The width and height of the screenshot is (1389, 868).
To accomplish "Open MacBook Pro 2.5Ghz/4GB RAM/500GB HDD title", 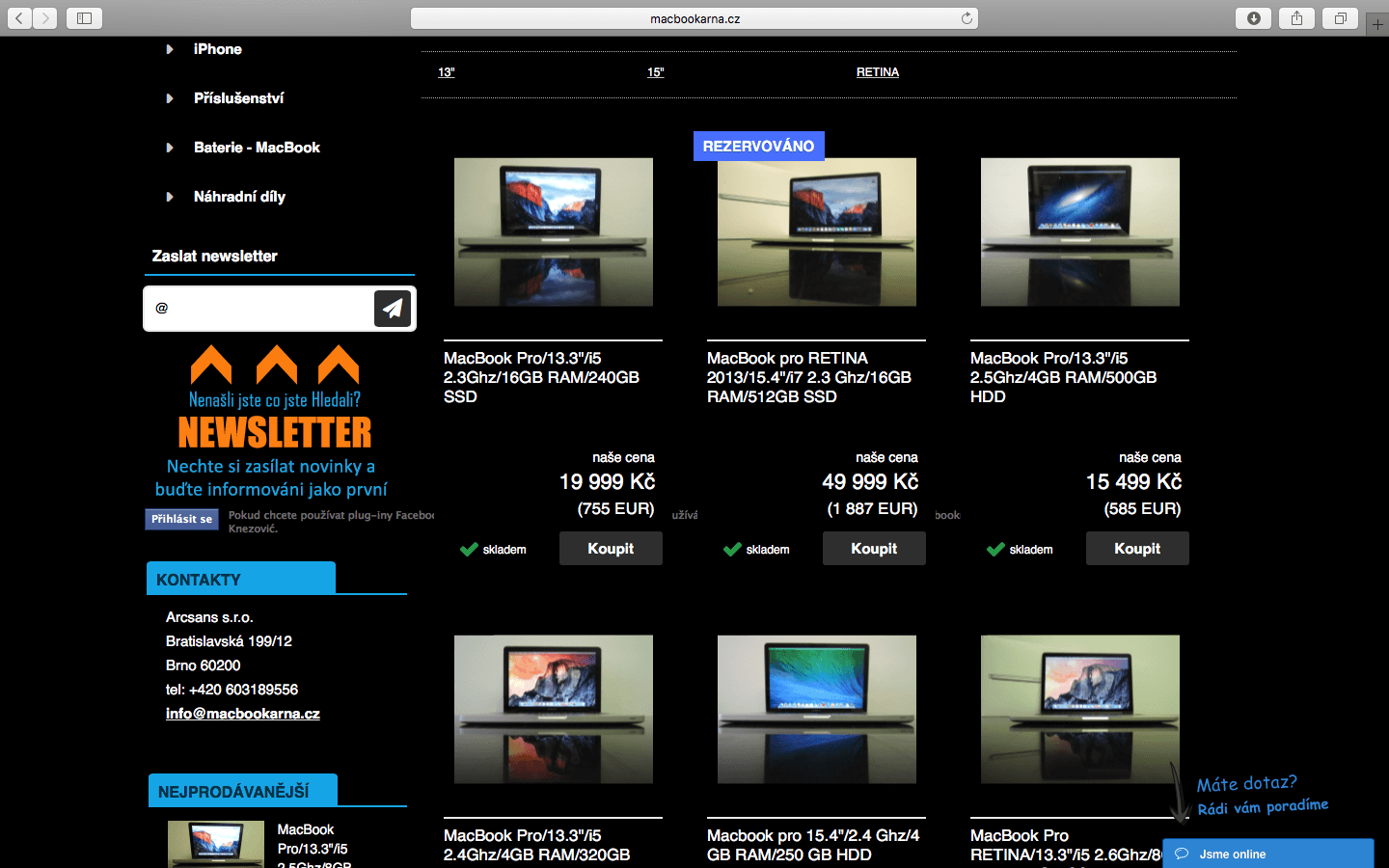I will tap(1063, 377).
